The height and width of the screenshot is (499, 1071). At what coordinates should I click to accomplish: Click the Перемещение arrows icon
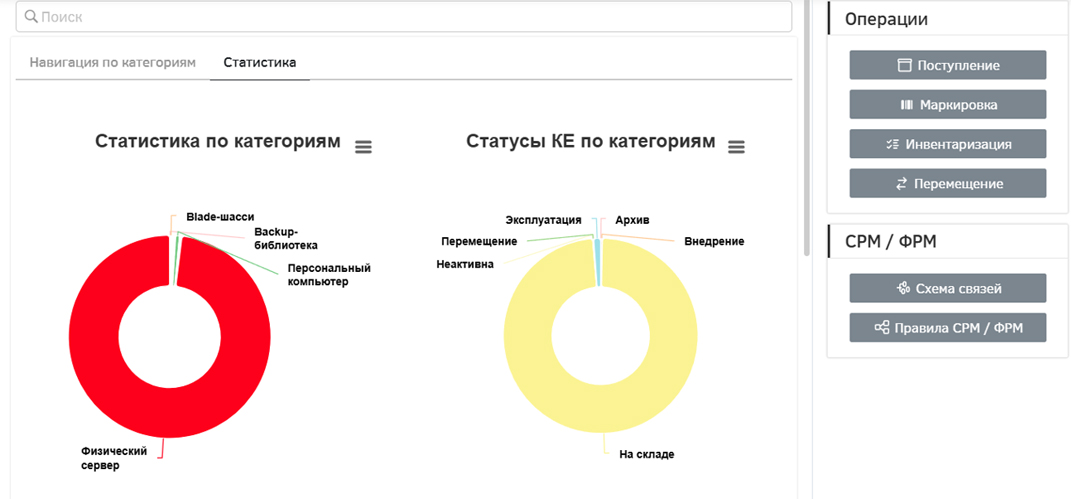click(901, 183)
